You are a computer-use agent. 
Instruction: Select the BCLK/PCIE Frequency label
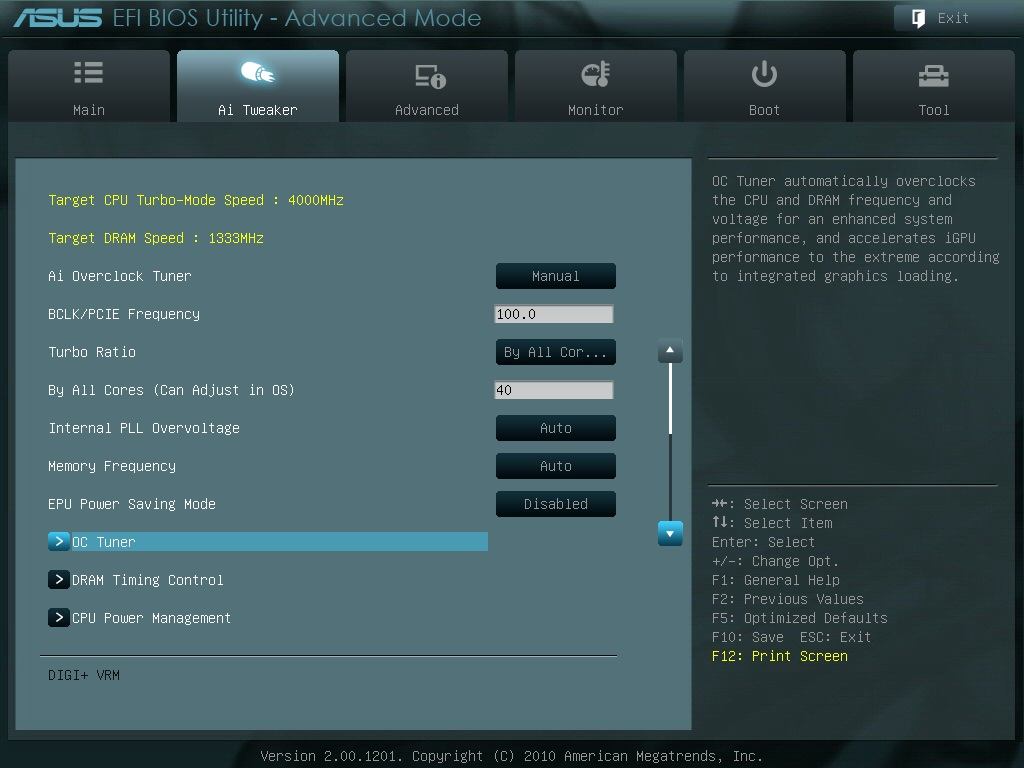pos(124,314)
